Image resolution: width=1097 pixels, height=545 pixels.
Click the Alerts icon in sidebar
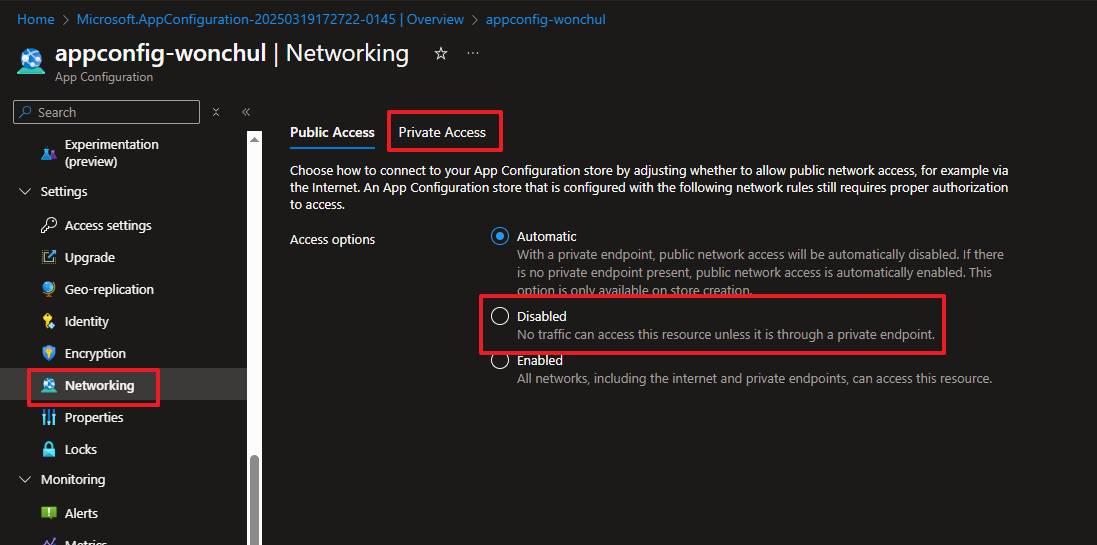[48, 513]
